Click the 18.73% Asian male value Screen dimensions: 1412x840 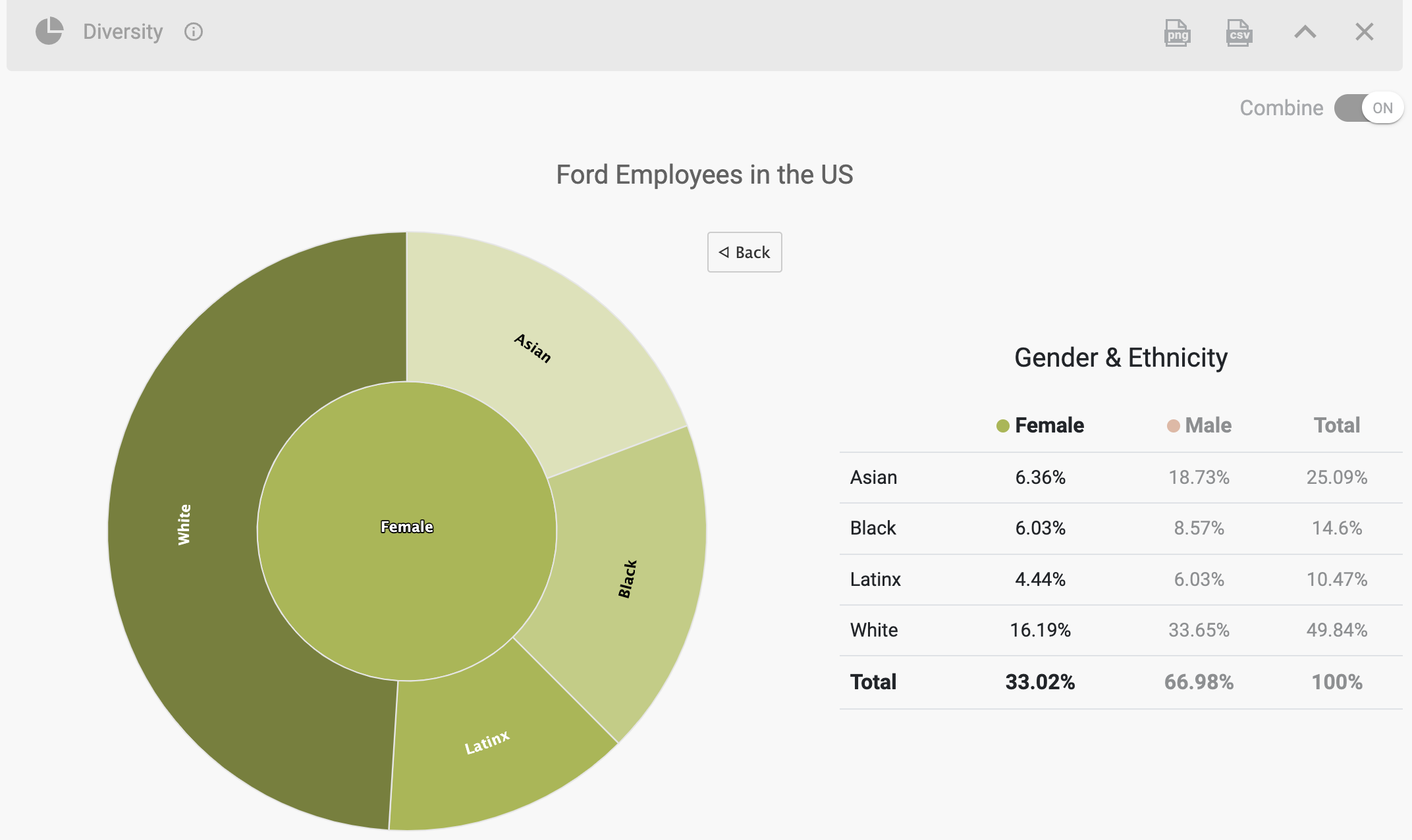click(1199, 477)
